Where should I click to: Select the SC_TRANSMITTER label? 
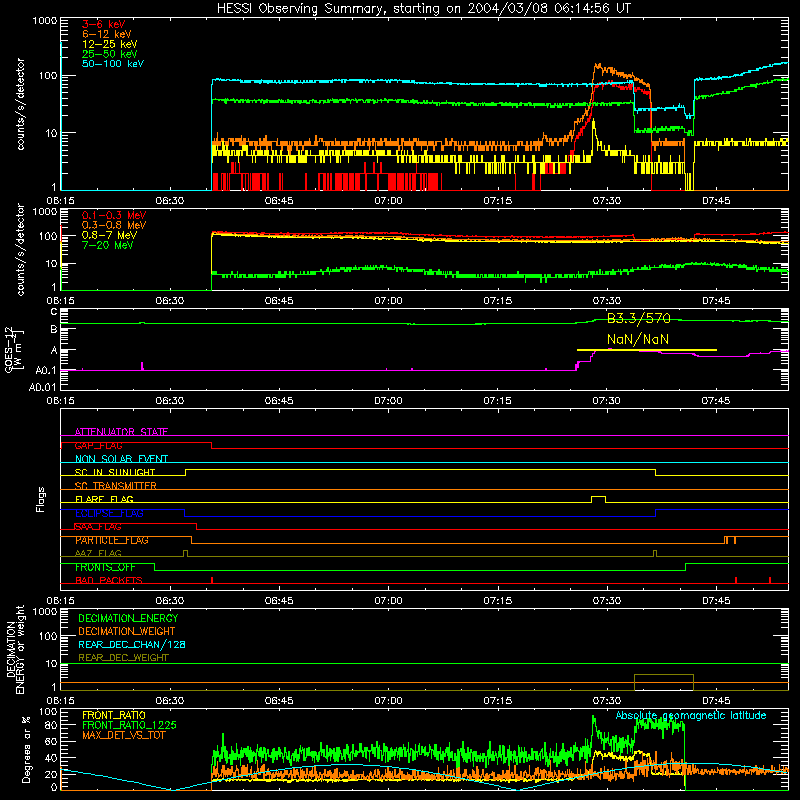(115, 486)
